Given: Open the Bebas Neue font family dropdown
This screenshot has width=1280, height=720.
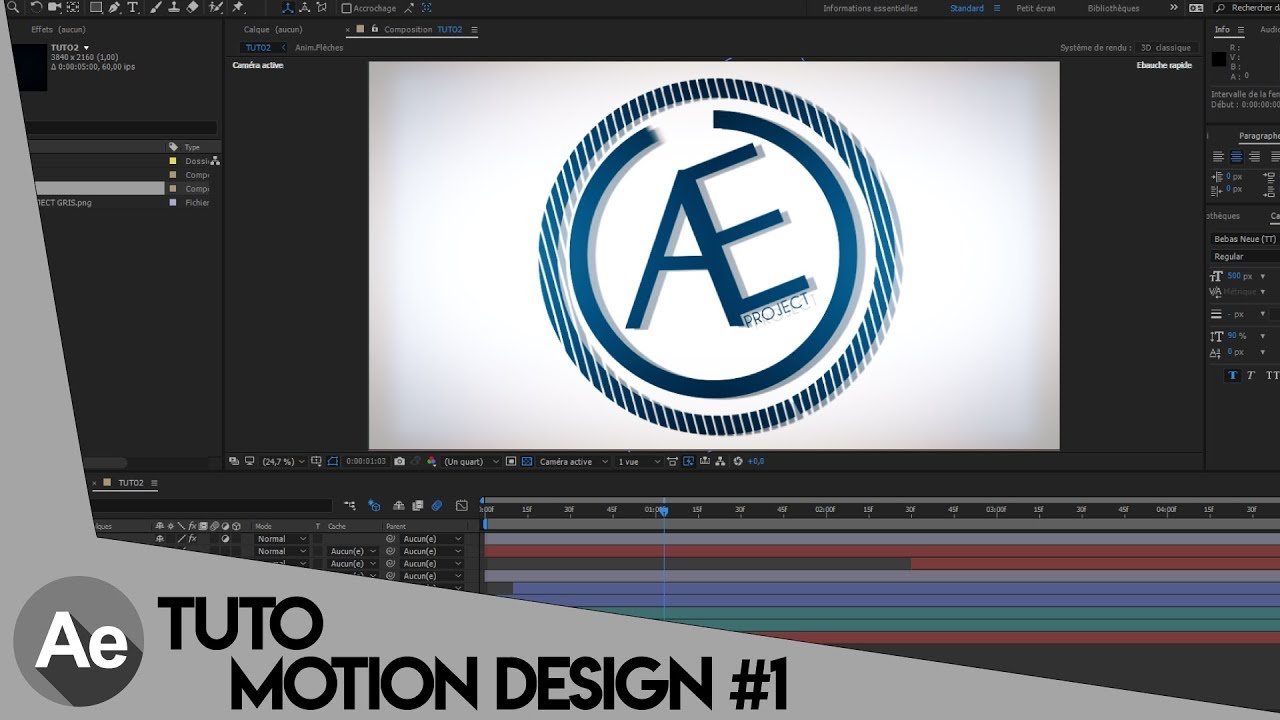Looking at the screenshot, I should (x=1245, y=239).
